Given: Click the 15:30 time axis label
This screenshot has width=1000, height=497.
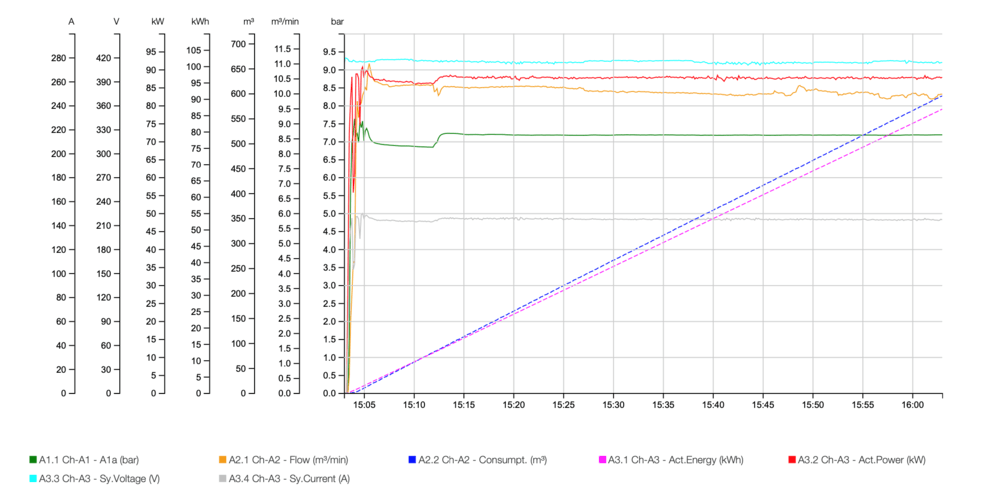Looking at the screenshot, I should pyautogui.click(x=614, y=405).
